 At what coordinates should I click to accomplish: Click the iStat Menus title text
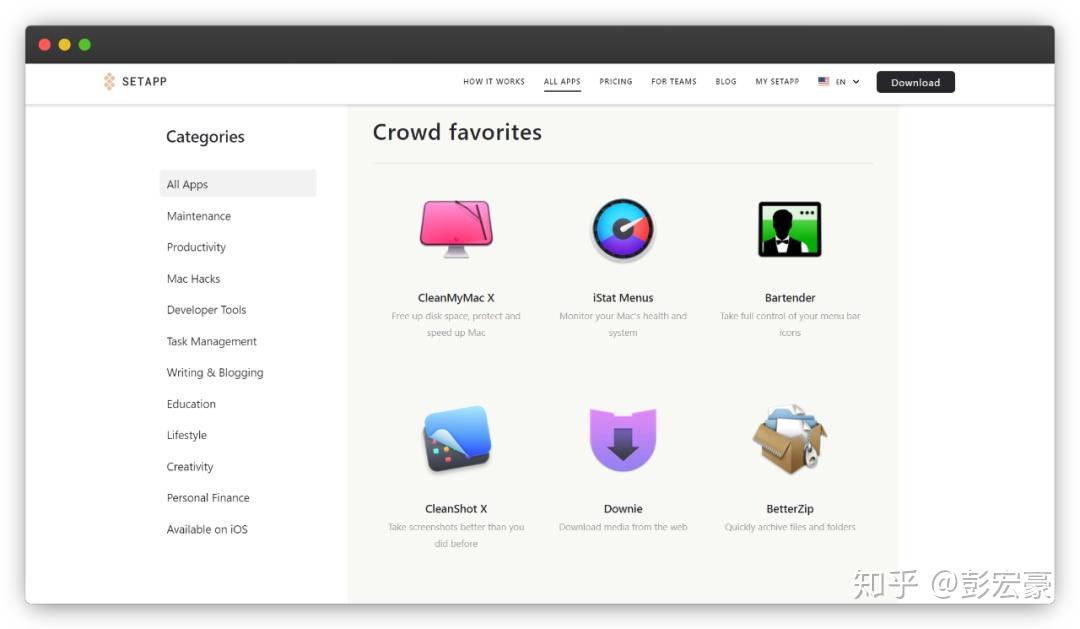(x=623, y=298)
